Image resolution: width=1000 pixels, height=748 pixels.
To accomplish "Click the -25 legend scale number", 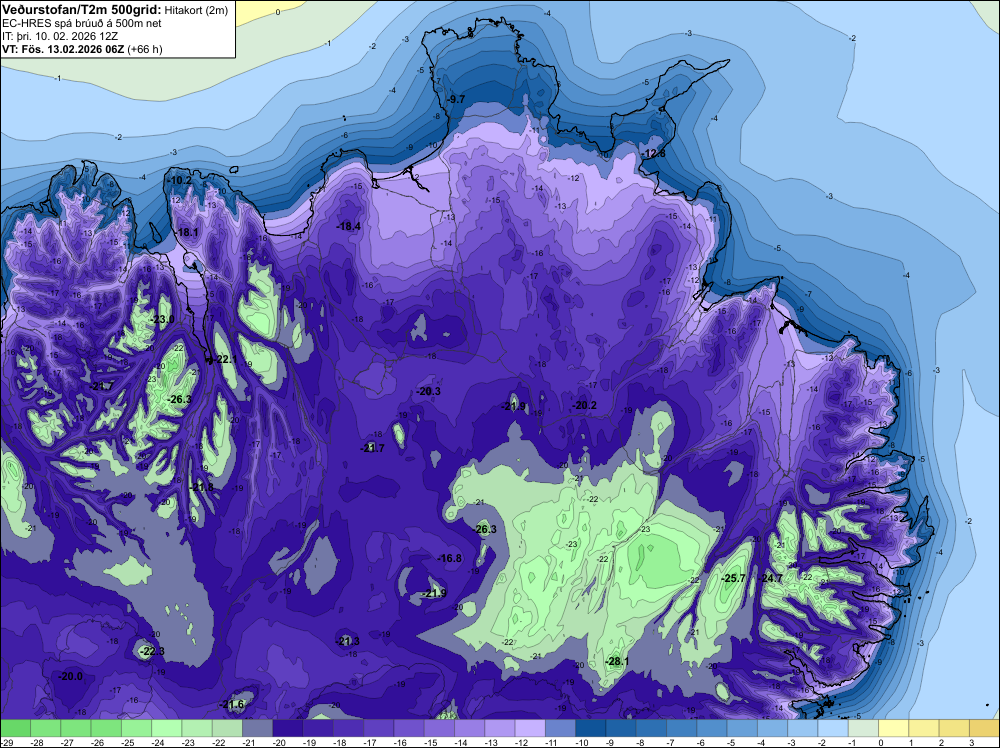I will click(x=128, y=742).
